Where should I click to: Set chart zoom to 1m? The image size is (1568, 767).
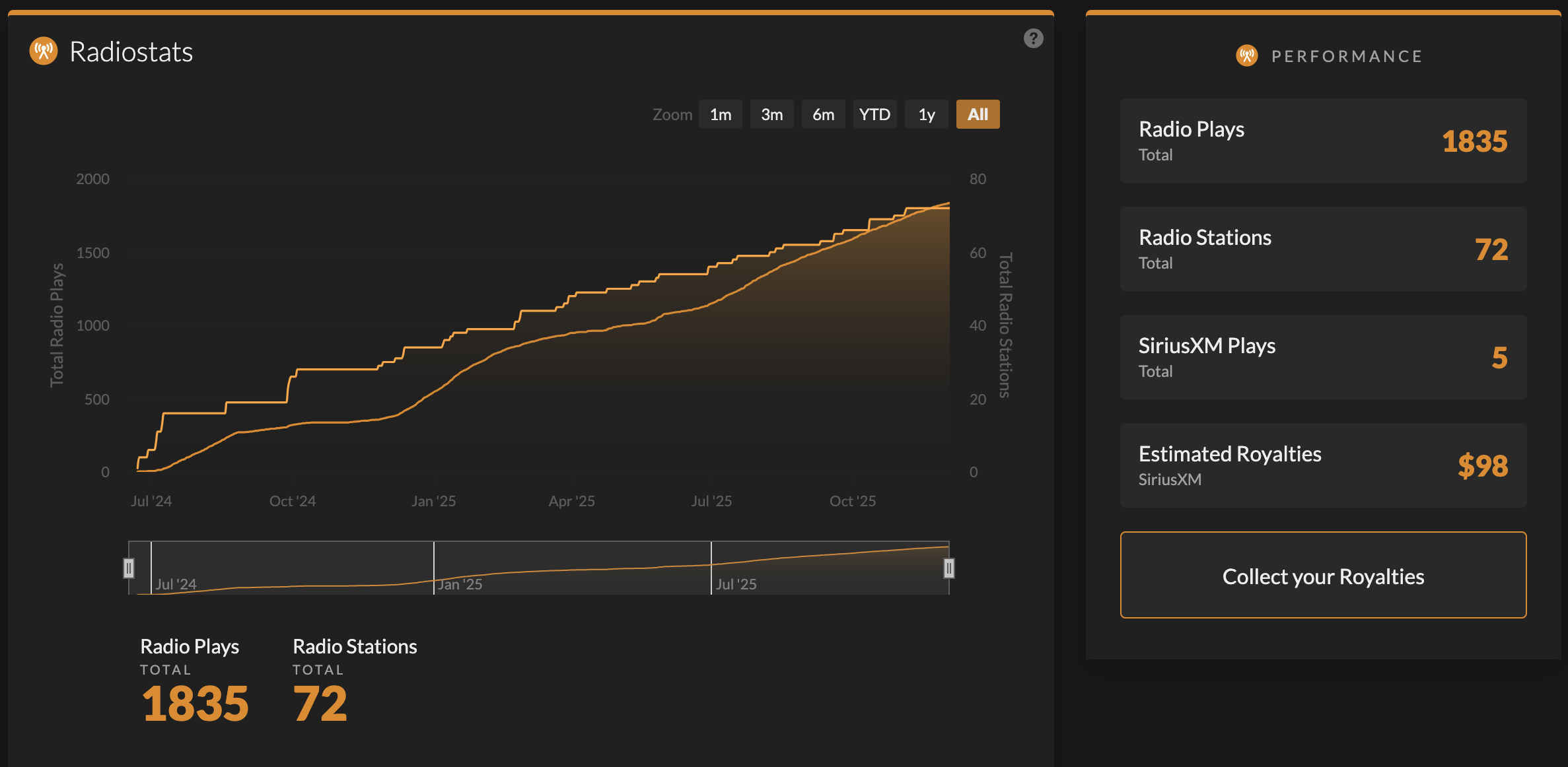(x=720, y=115)
